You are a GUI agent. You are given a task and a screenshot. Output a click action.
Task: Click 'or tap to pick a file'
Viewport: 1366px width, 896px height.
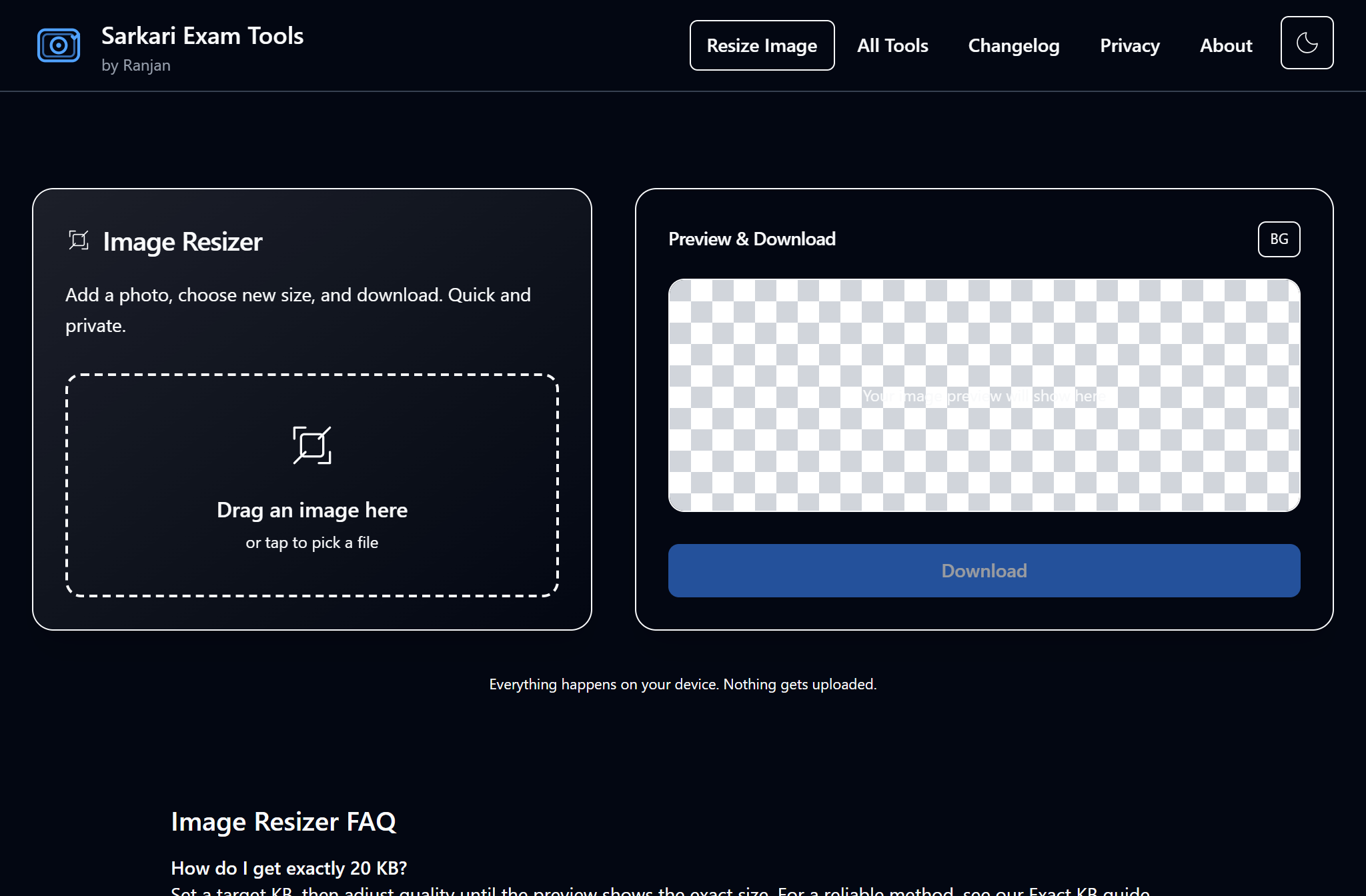point(312,543)
